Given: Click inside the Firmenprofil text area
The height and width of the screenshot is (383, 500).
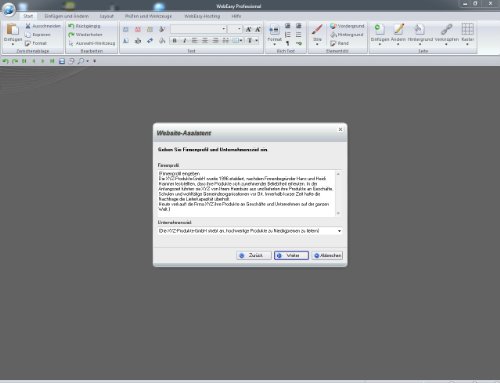Looking at the screenshot, I should [246, 193].
